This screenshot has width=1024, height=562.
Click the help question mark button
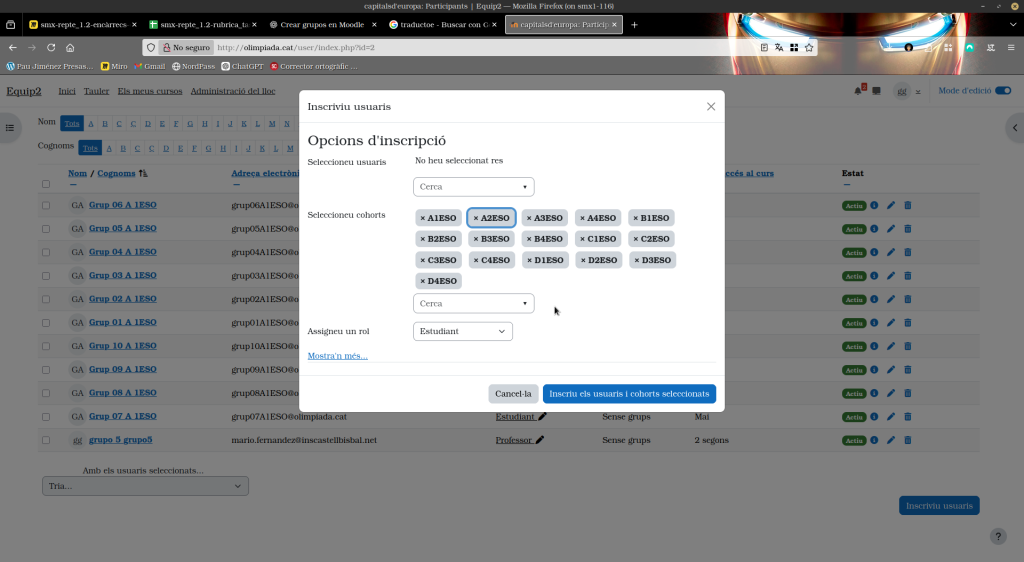tap(997, 537)
